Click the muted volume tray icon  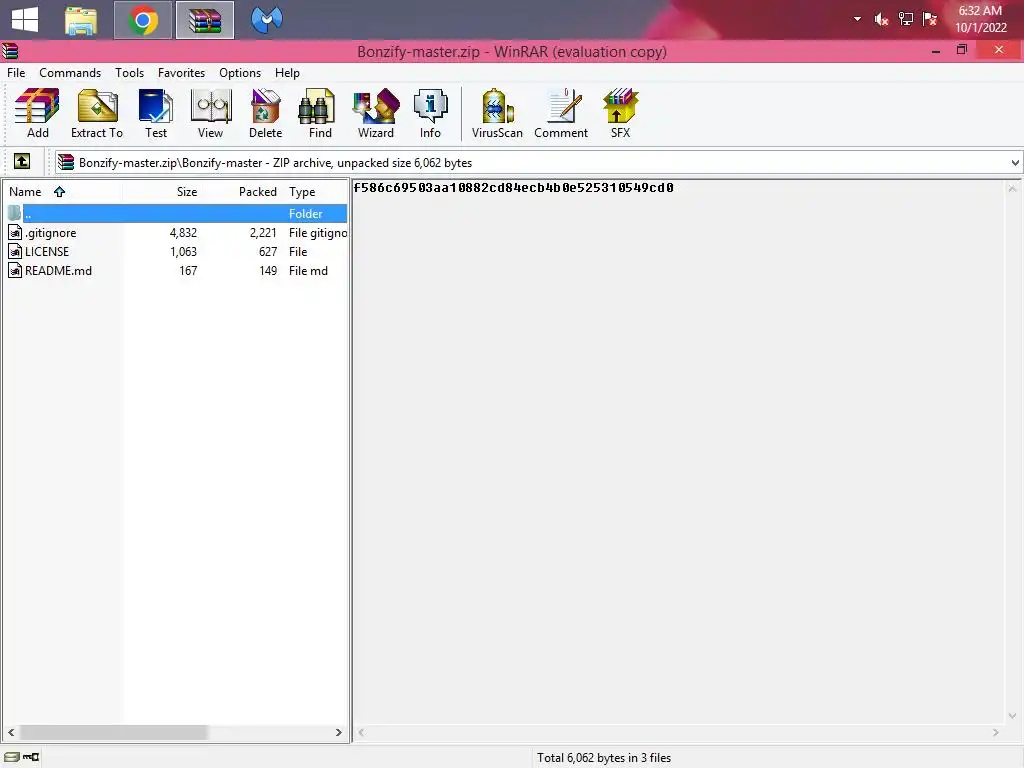(x=881, y=20)
